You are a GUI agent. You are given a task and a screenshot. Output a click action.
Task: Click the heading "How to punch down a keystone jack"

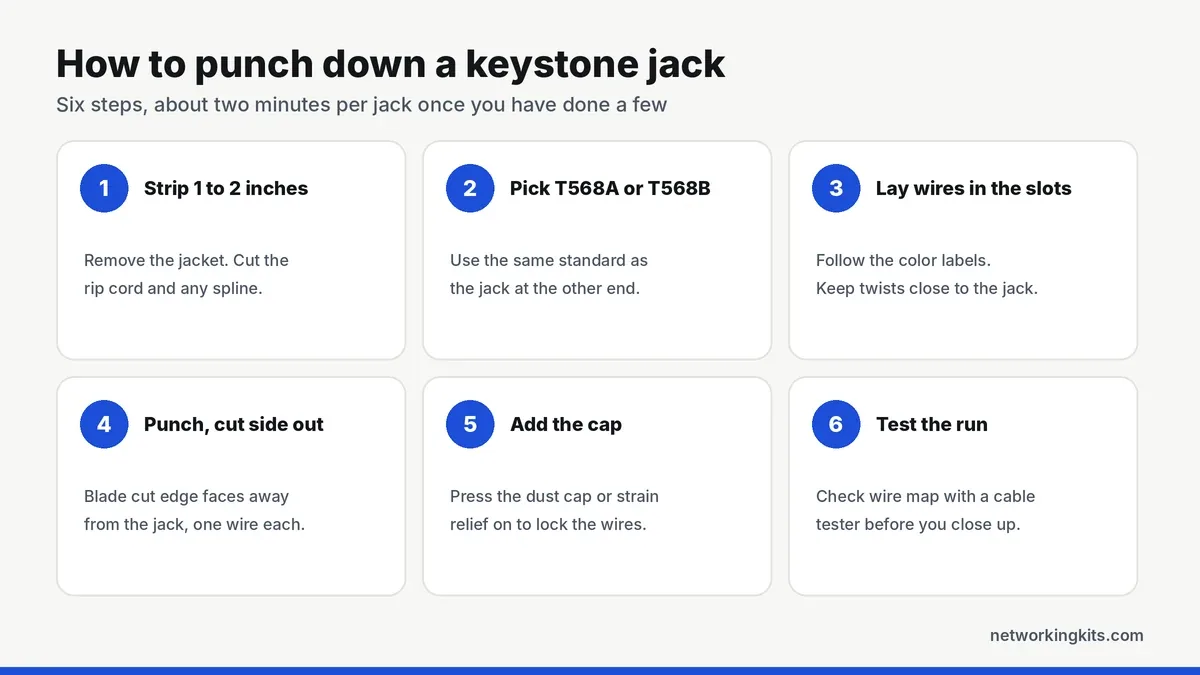391,64
